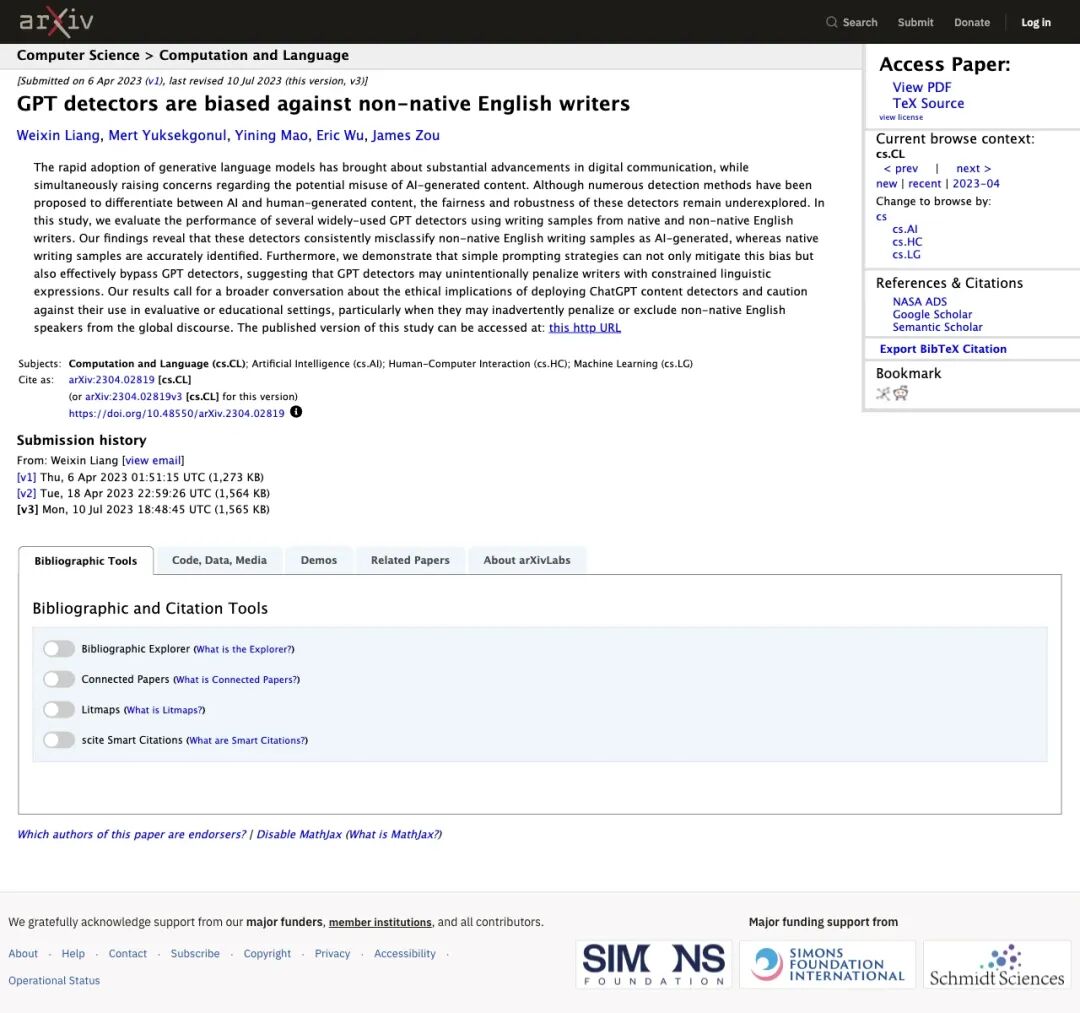
Task: Go to the prev paper
Action: 901,168
